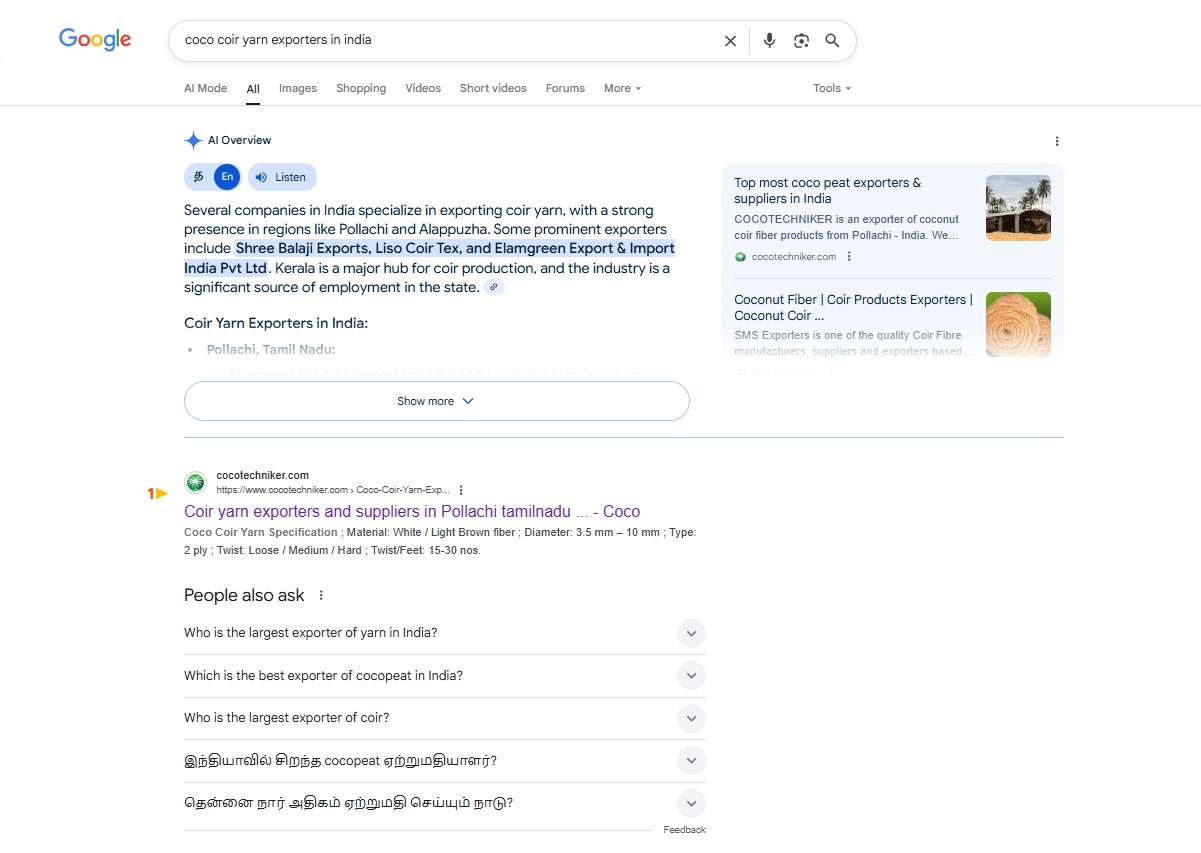
Task: Switch to the Images tab
Action: click(298, 88)
